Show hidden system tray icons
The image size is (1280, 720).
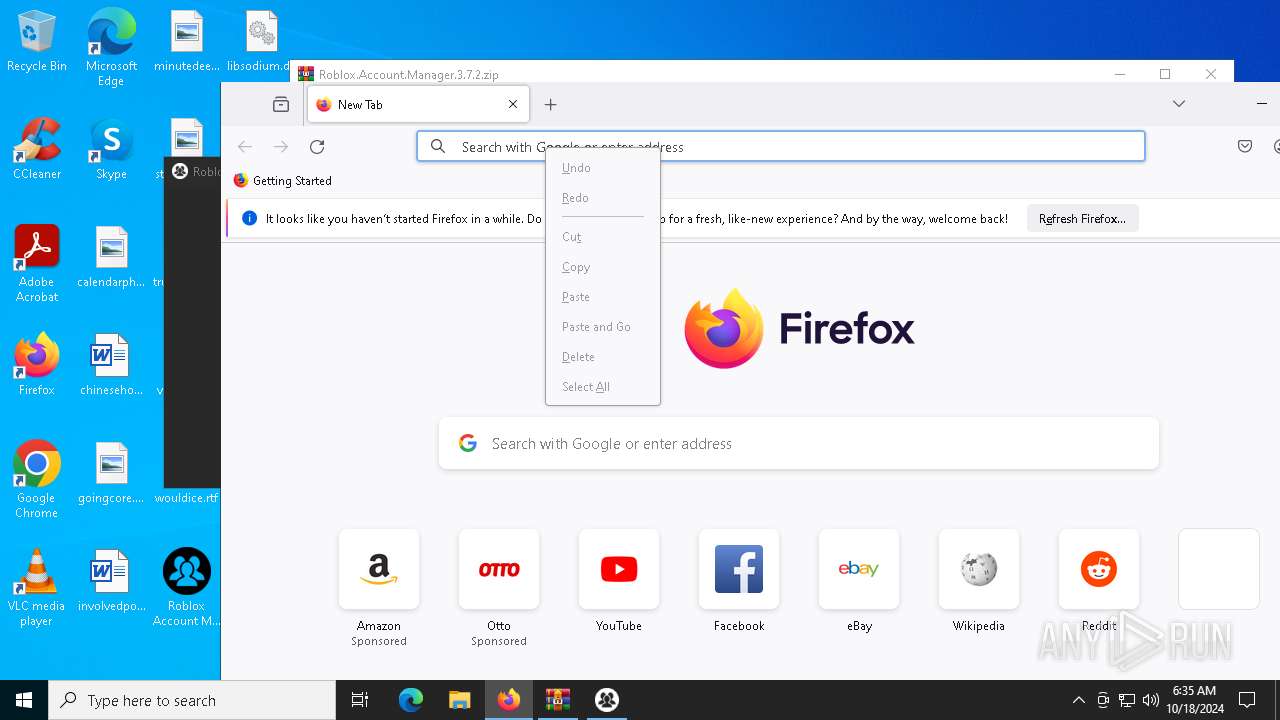(1078, 700)
